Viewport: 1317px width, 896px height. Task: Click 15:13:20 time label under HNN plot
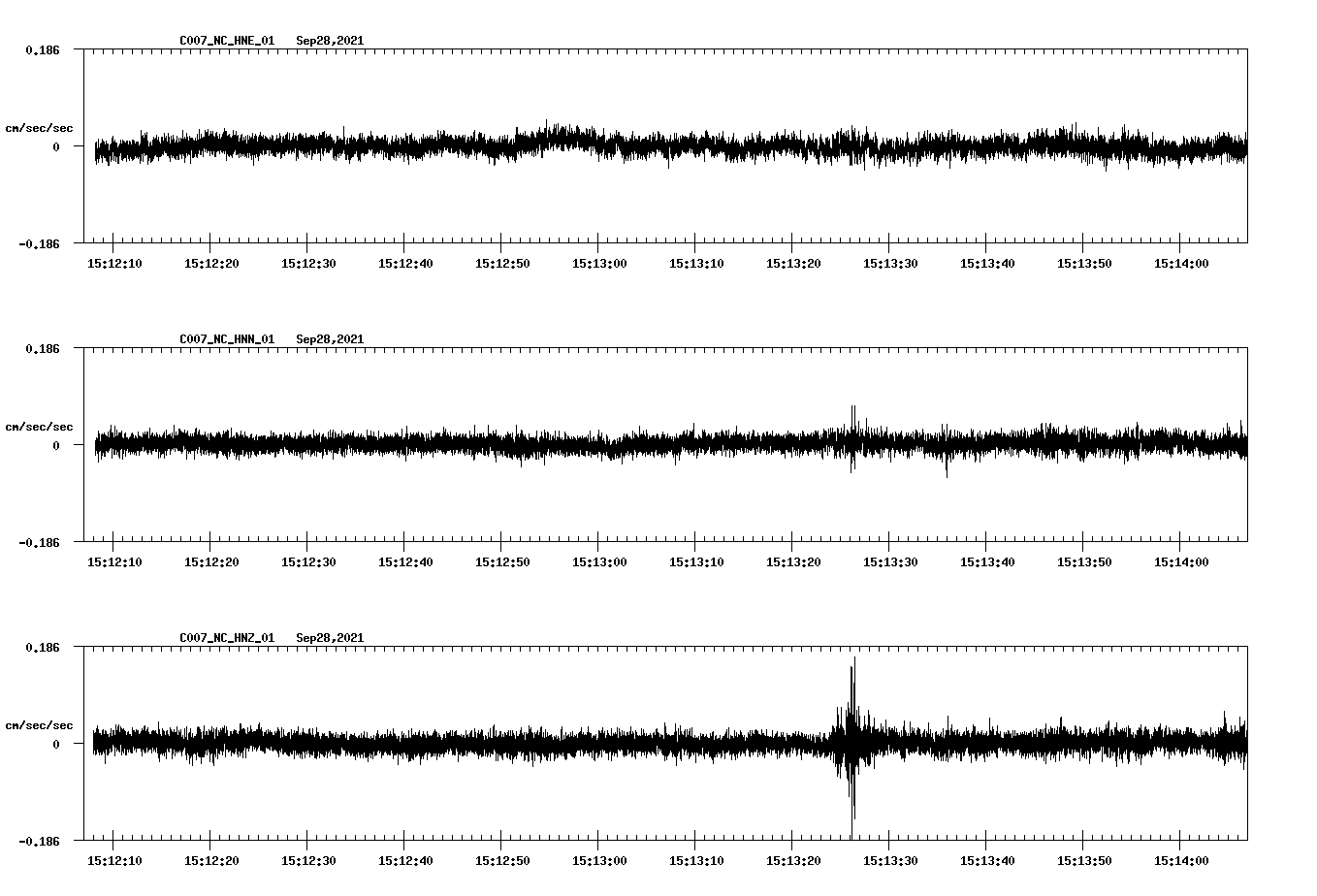(x=793, y=562)
